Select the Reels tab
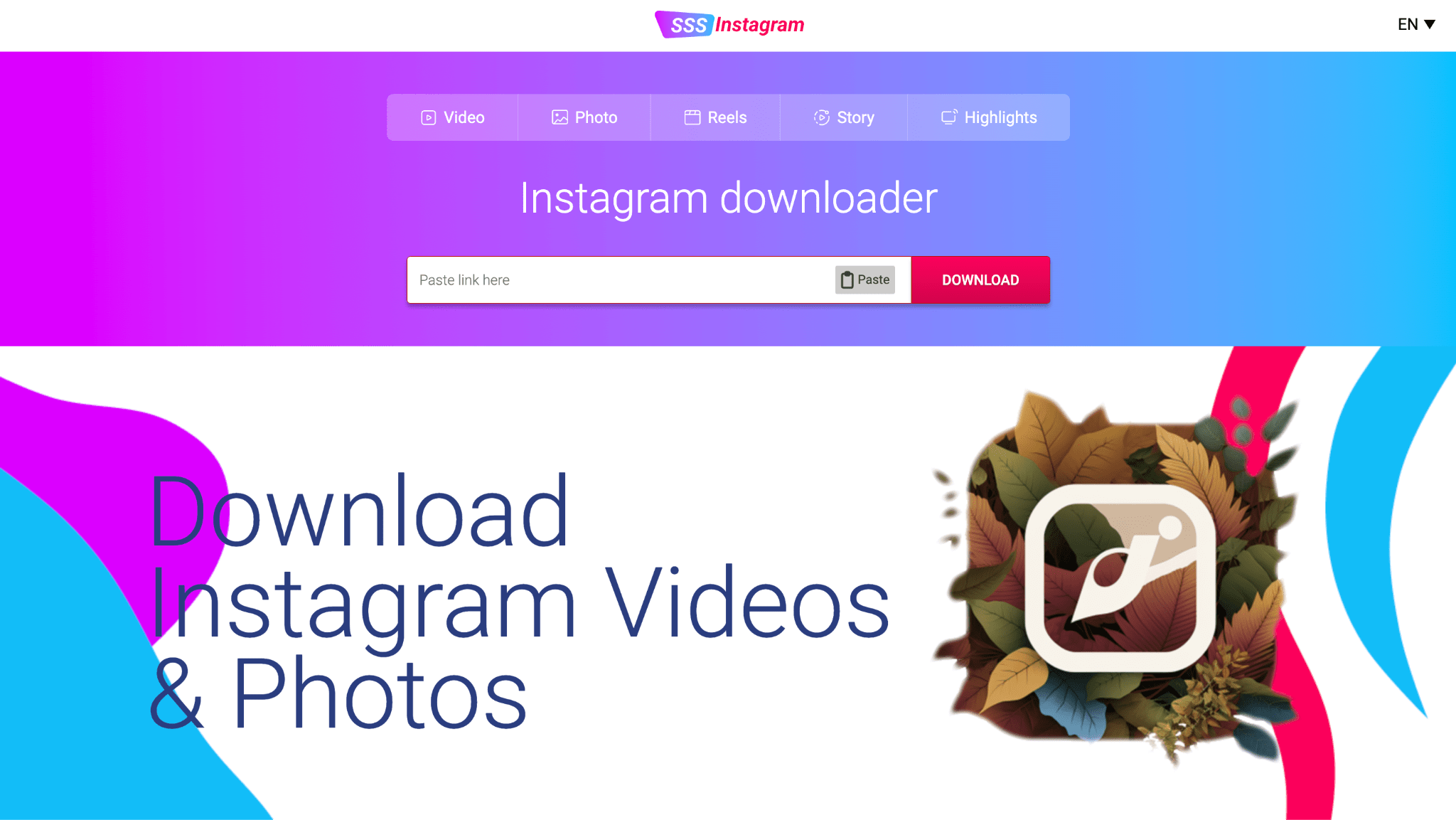Viewport: 1456px width, 820px height. coord(715,117)
